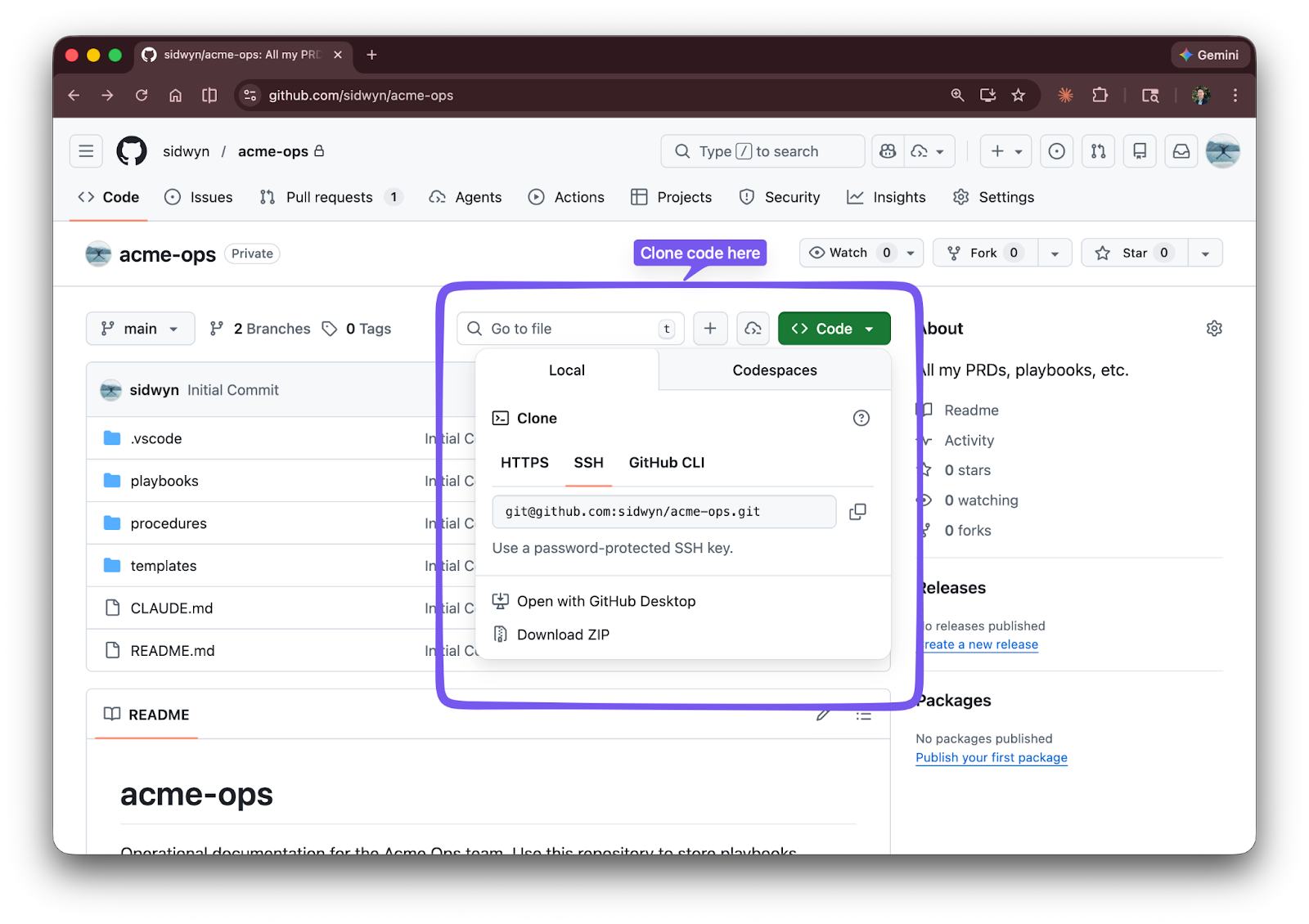
Task: Edit the README using the pencil icon
Action: click(823, 714)
